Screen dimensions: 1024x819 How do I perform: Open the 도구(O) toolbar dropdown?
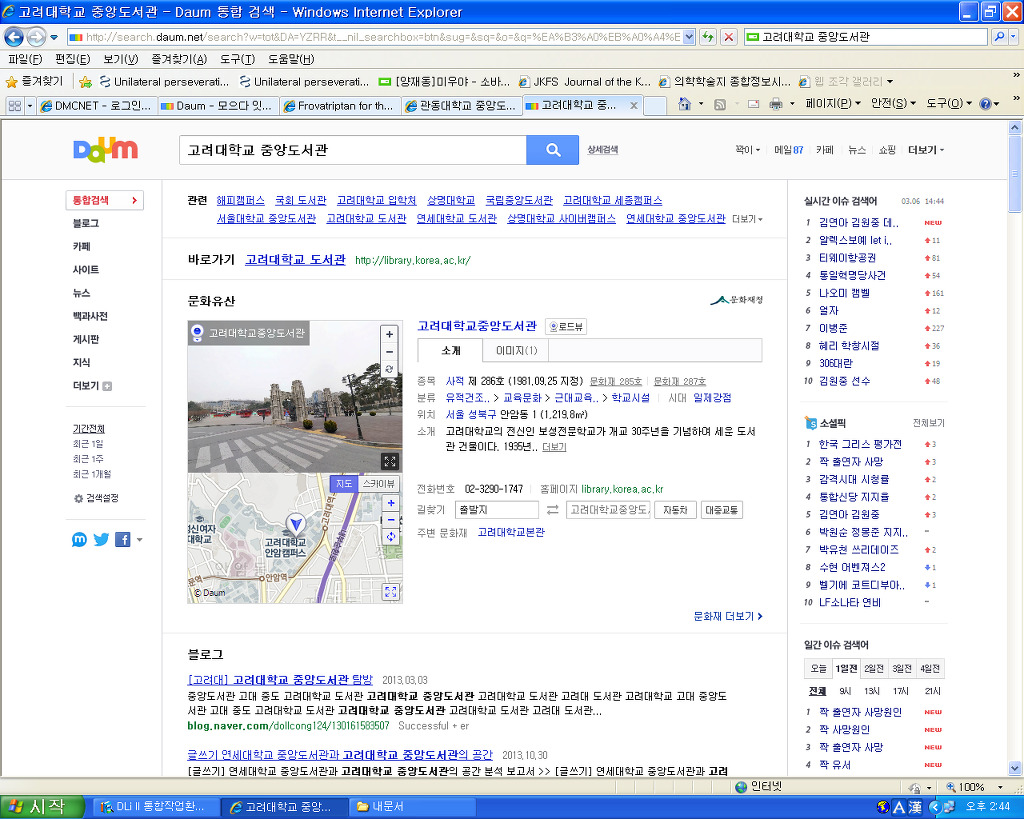click(949, 104)
